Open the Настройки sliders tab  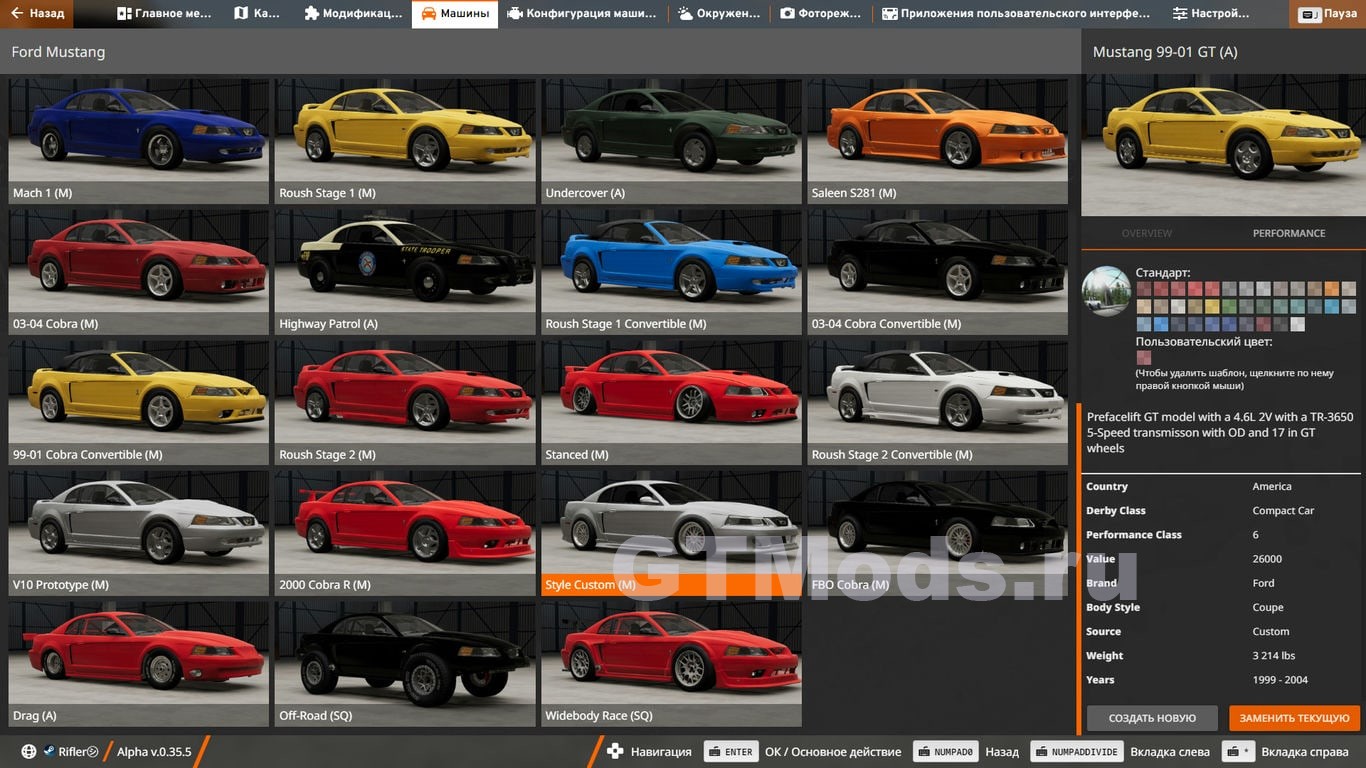[x=1211, y=14]
